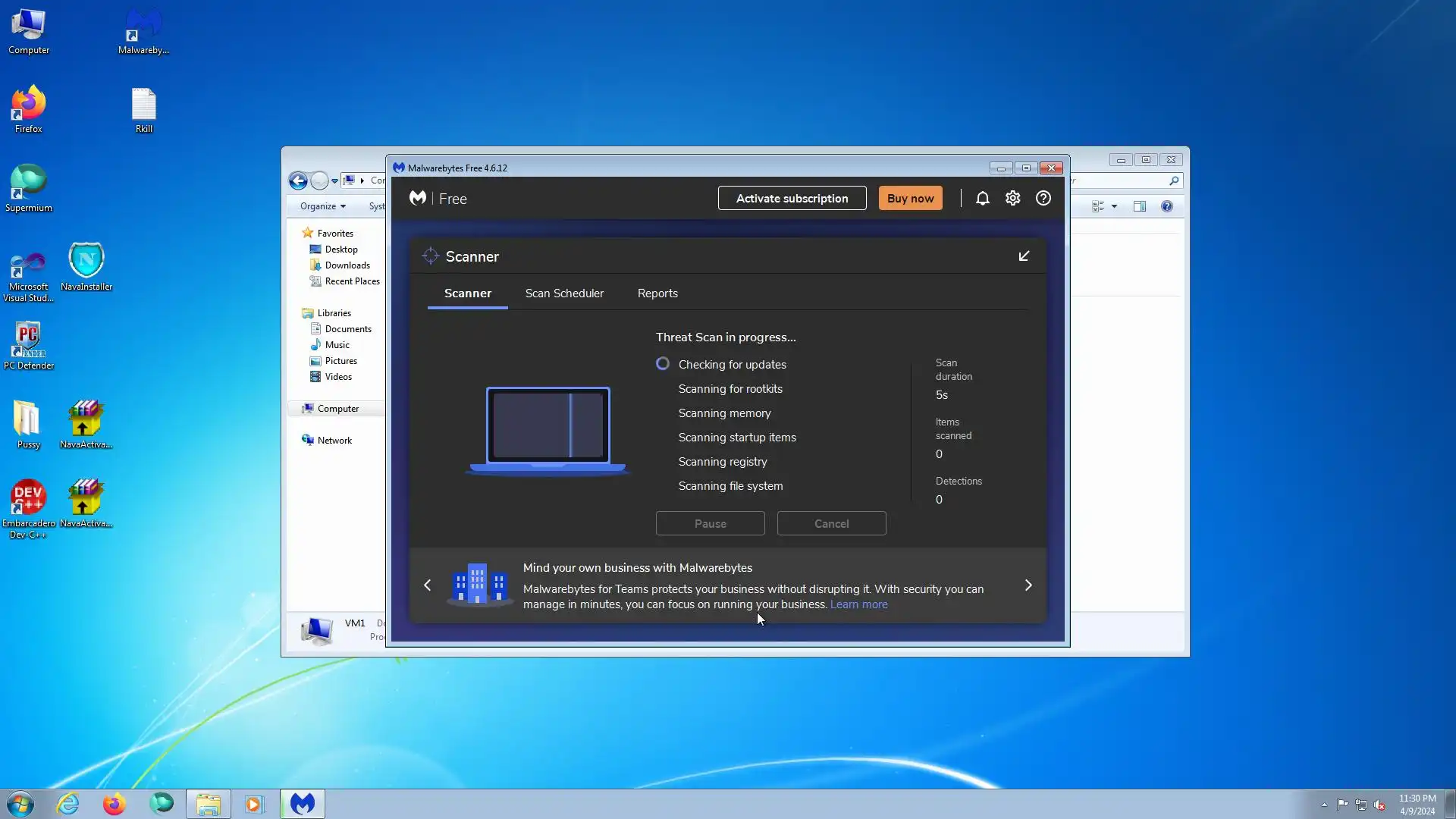1456x819 pixels.
Task: Open Firefox from the taskbar
Action: 115,804
